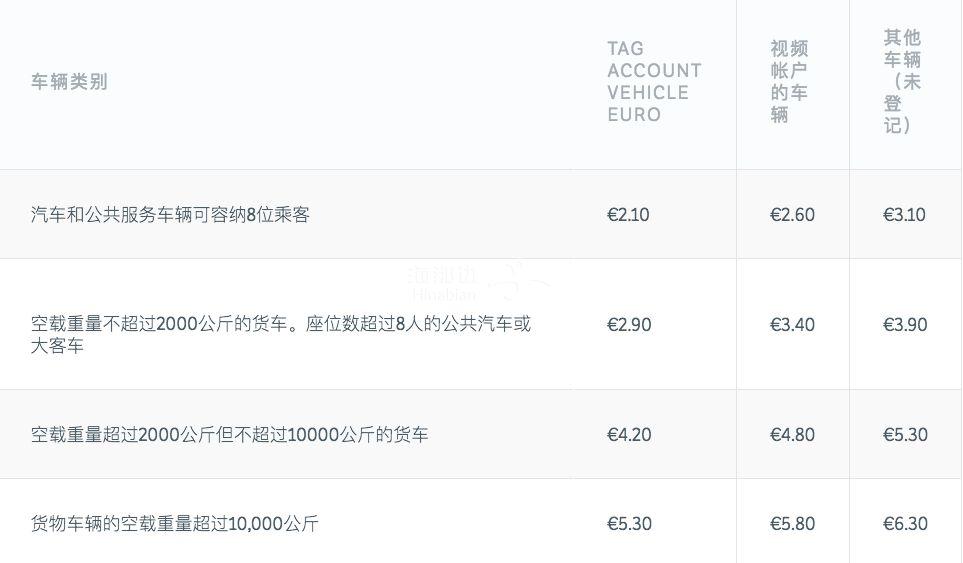Click the 视频帐户的车辆 column header
This screenshot has width=963, height=563.
pos(789,82)
